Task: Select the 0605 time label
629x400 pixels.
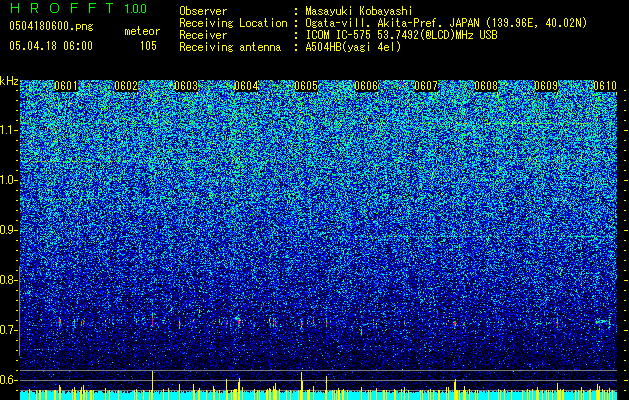Action: [x=306, y=86]
